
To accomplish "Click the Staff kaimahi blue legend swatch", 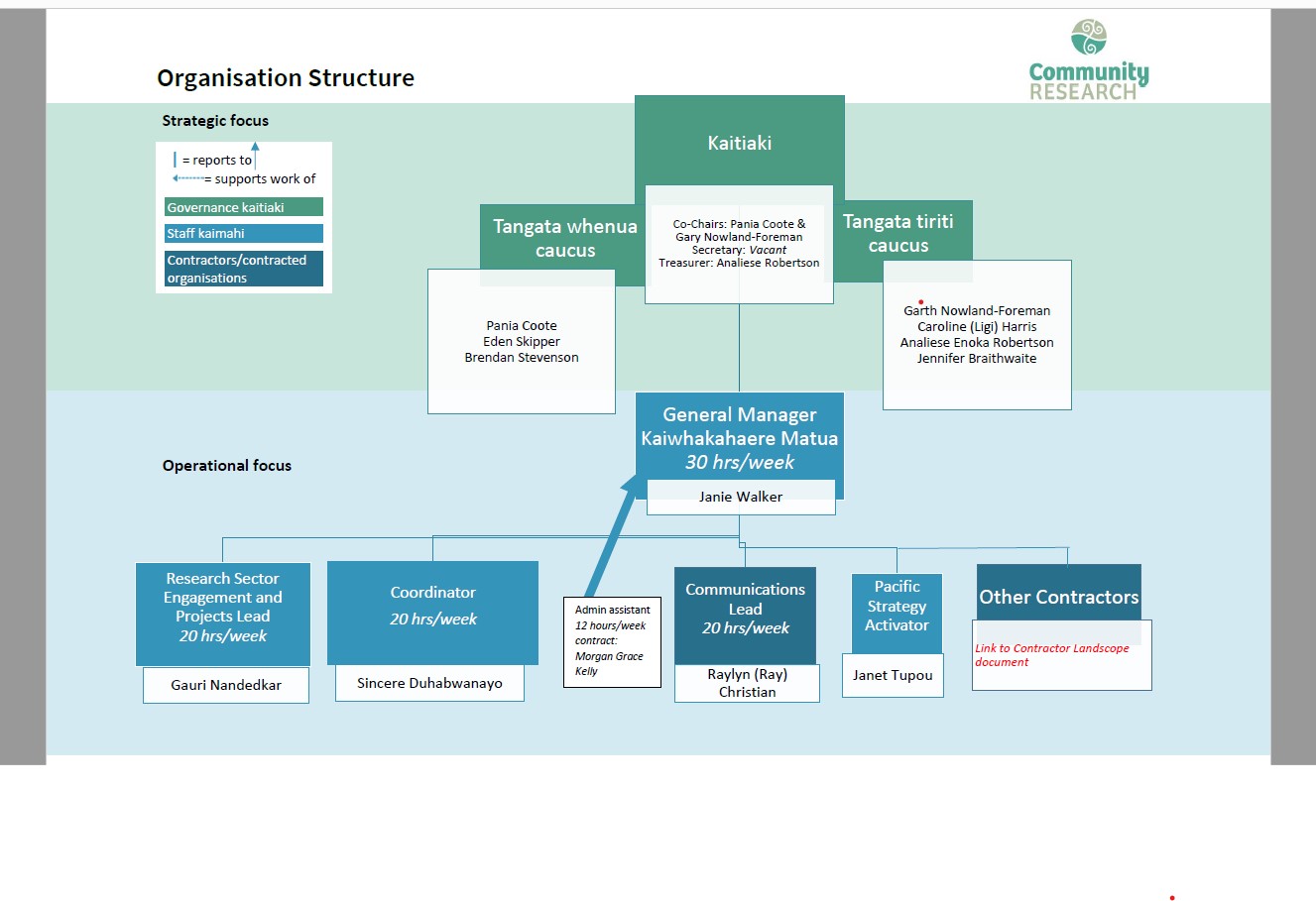I will tap(243, 233).
